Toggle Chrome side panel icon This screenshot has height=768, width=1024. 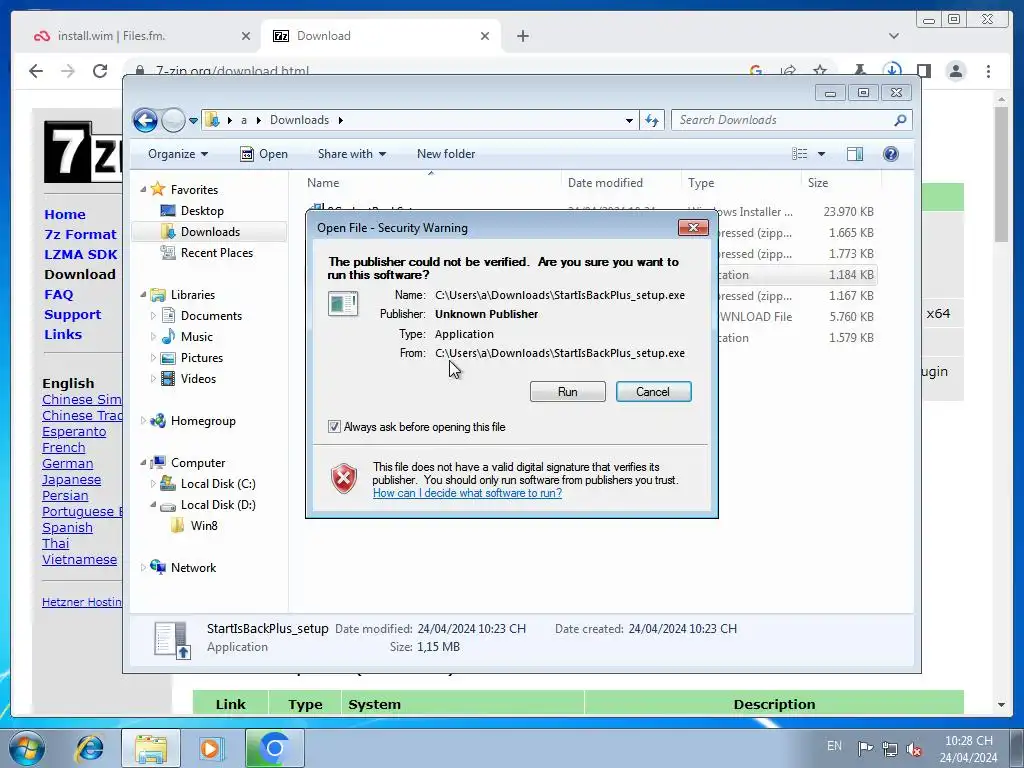[x=923, y=71]
